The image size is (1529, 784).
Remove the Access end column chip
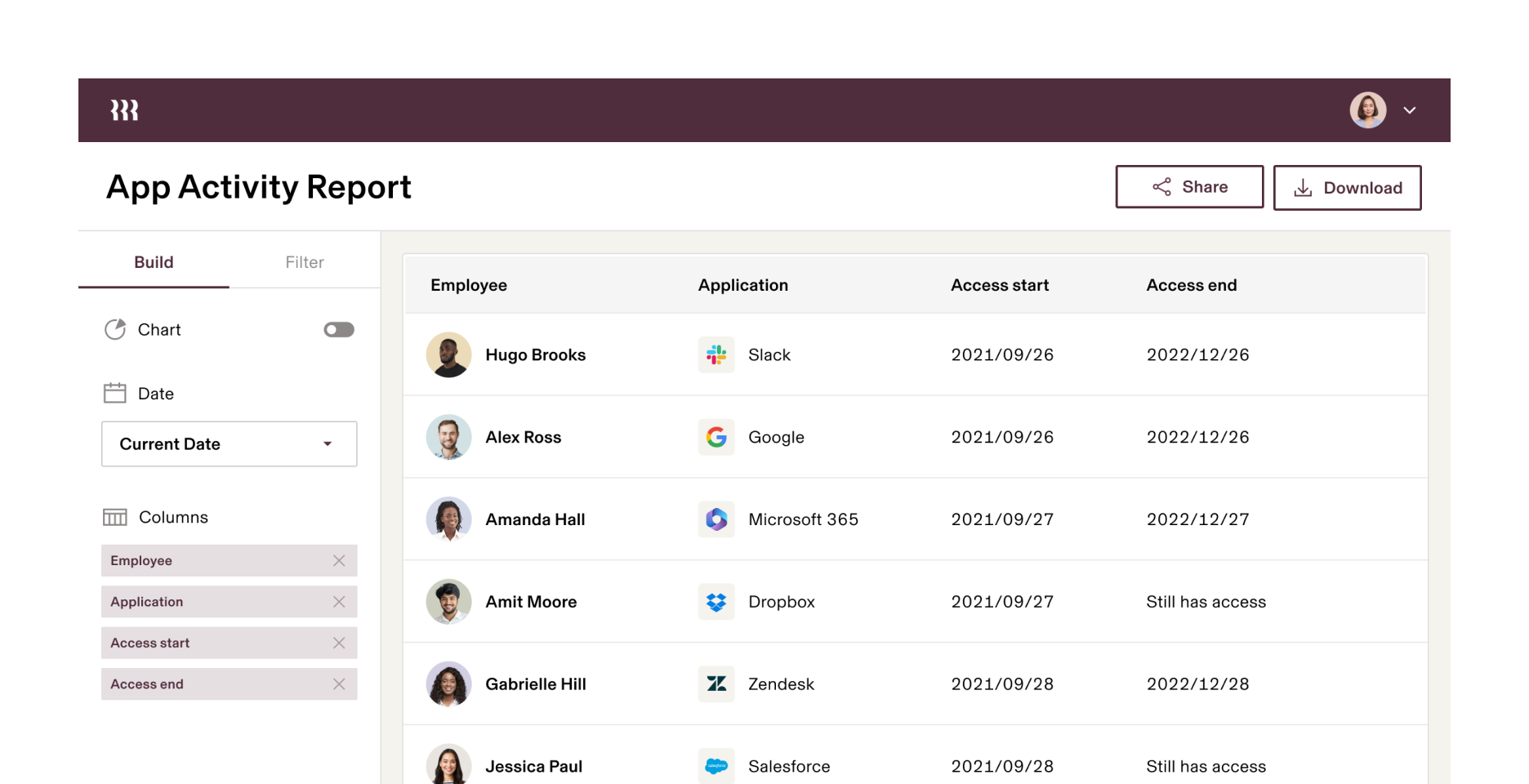tap(339, 684)
